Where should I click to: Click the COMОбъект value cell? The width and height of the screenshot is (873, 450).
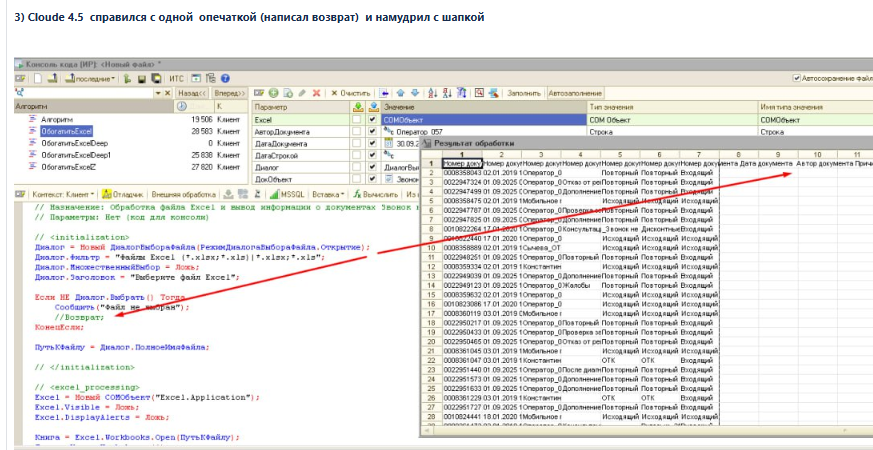click(x=483, y=120)
